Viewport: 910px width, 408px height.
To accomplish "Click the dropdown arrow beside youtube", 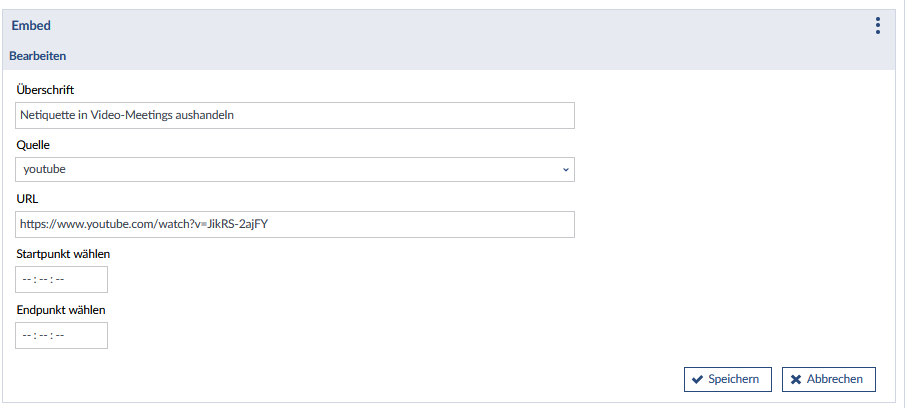I will (566, 170).
